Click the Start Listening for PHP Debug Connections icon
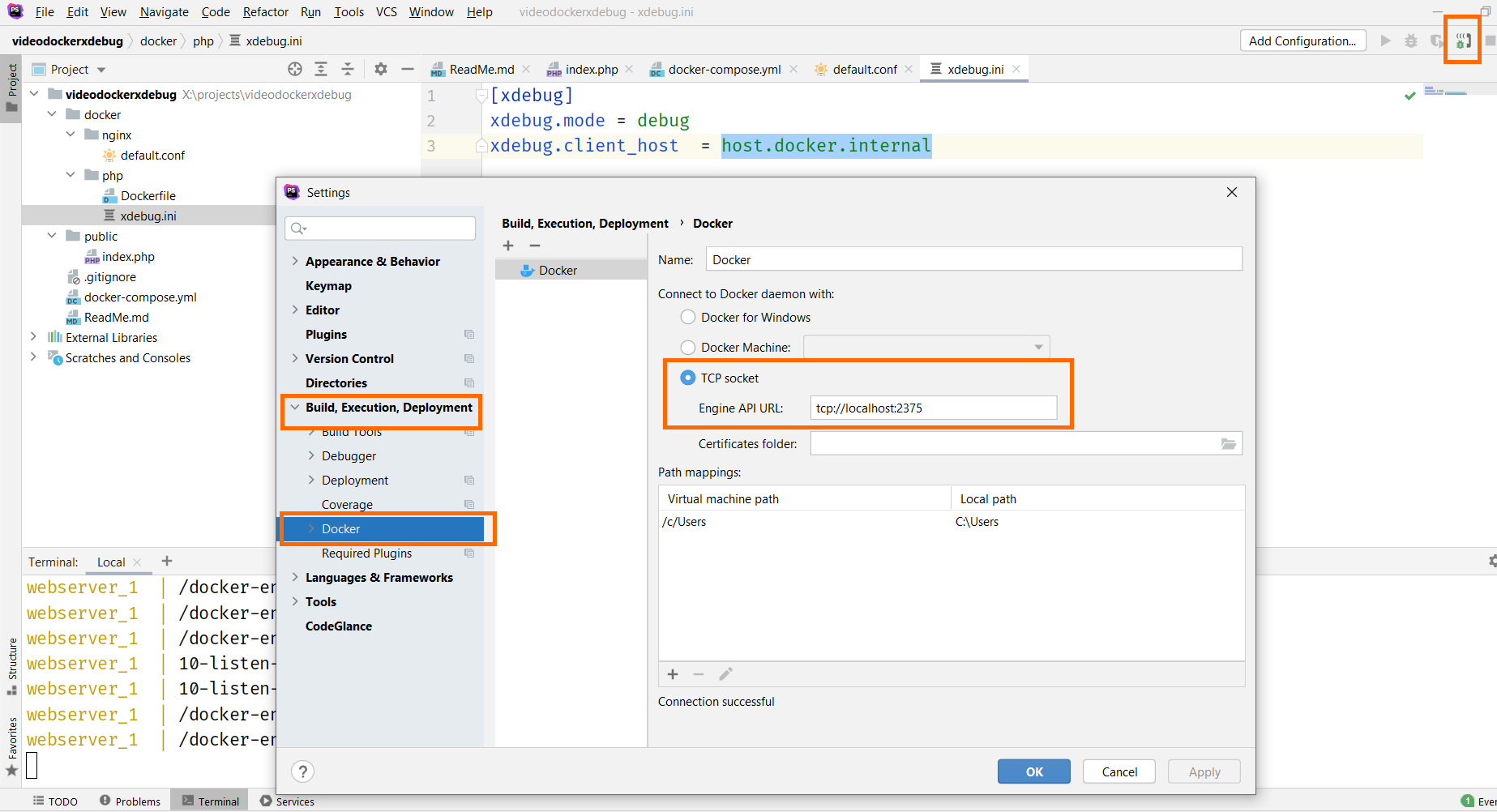Screen dimensions: 1497x812 pos(1463,41)
